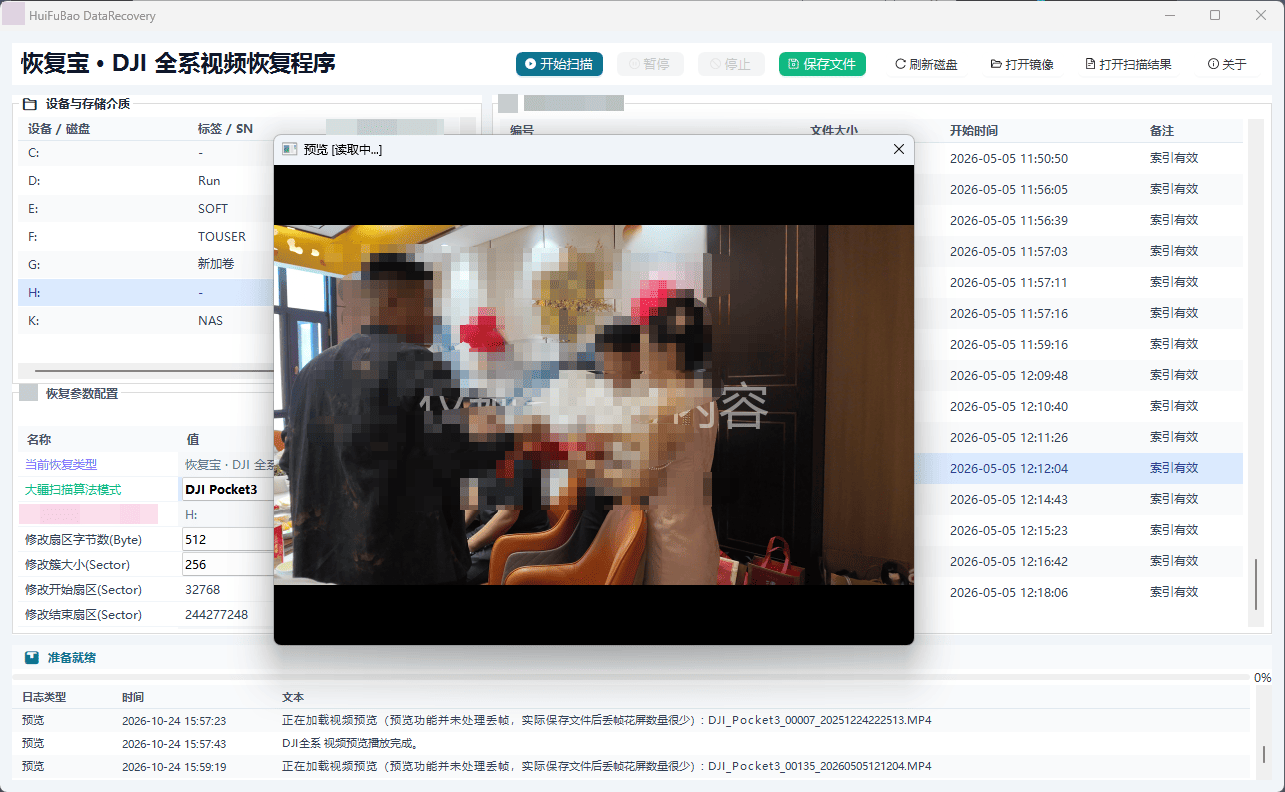
Task: Refresh disks via 刷新磁盘
Action: (926, 64)
